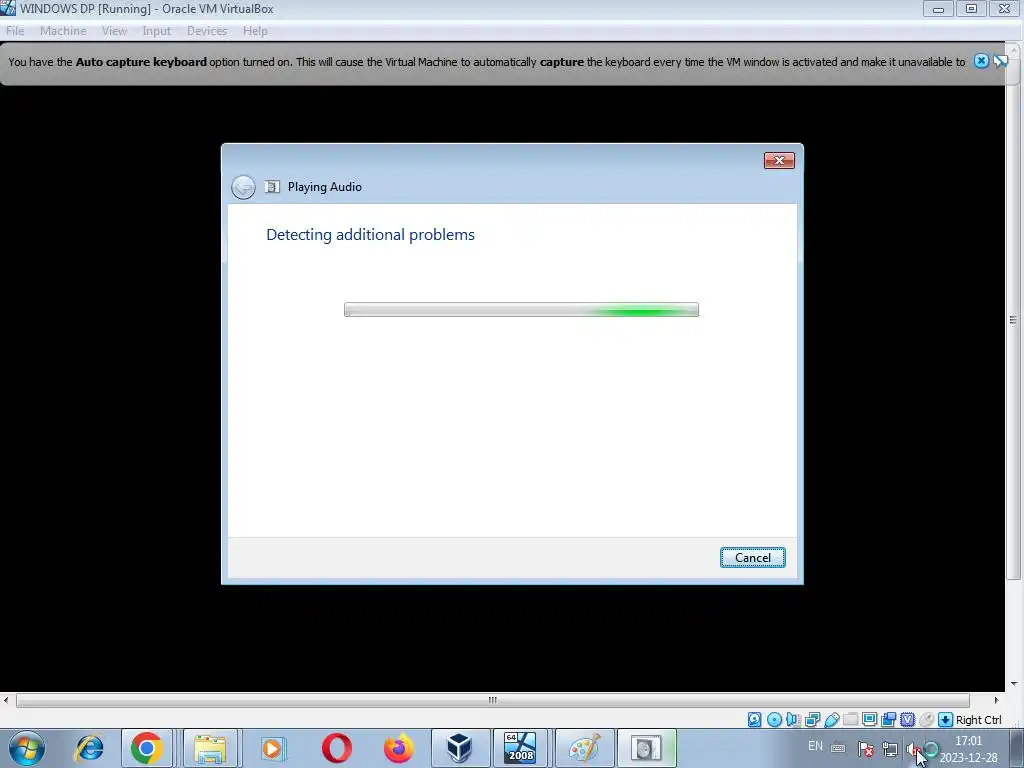Click the green detection progress bar
This screenshot has height=768, width=1024.
tap(521, 310)
